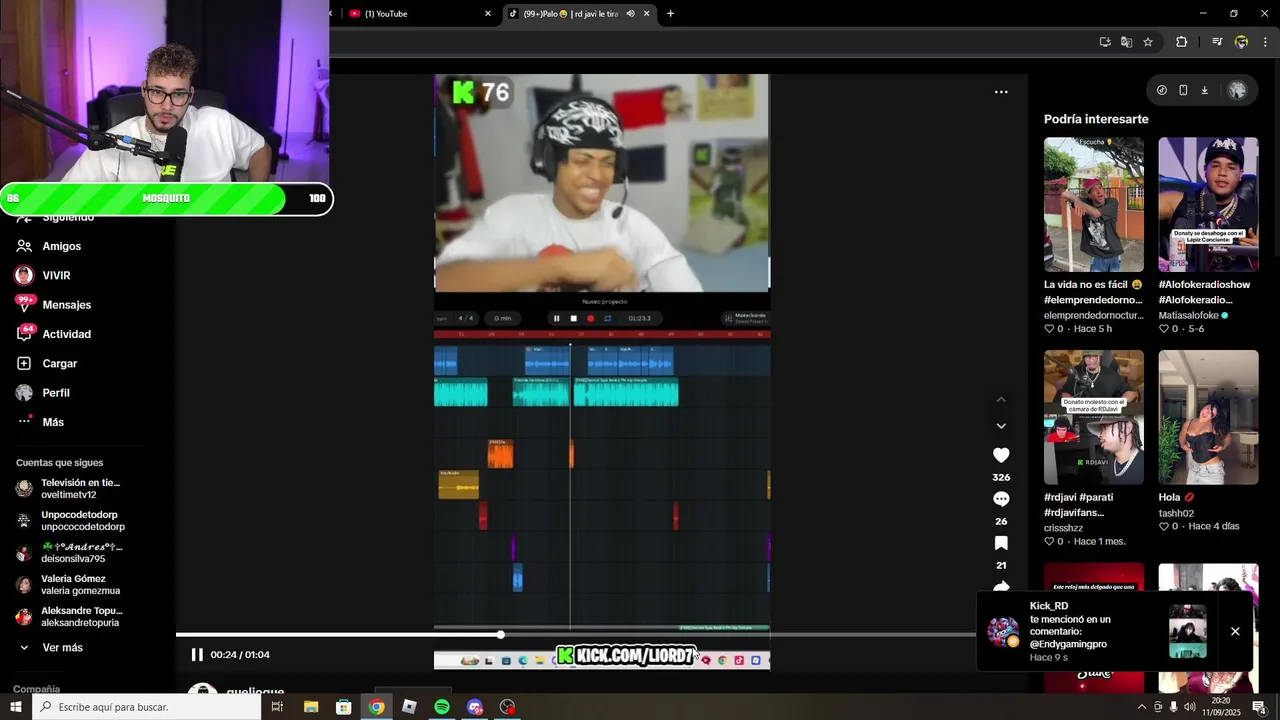Open comments via the speech bubble icon
This screenshot has width=1280, height=720.
[1001, 499]
